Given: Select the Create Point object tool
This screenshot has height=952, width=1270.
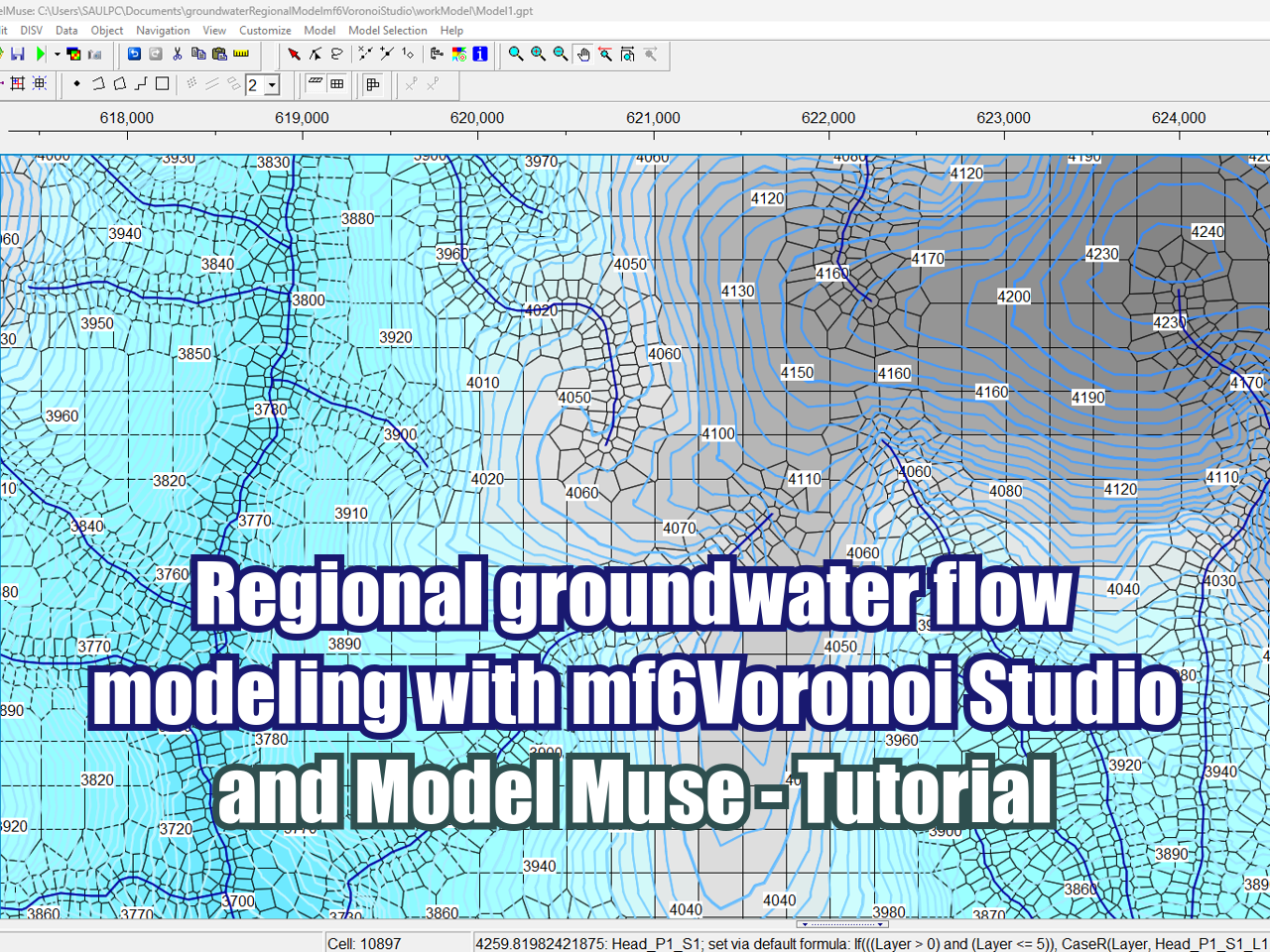Looking at the screenshot, I should (76, 84).
